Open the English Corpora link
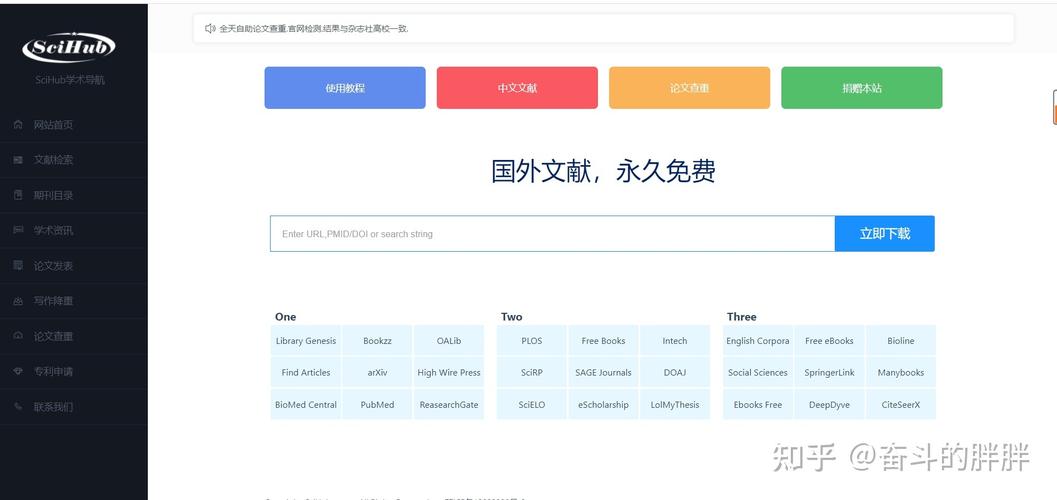 [758, 341]
